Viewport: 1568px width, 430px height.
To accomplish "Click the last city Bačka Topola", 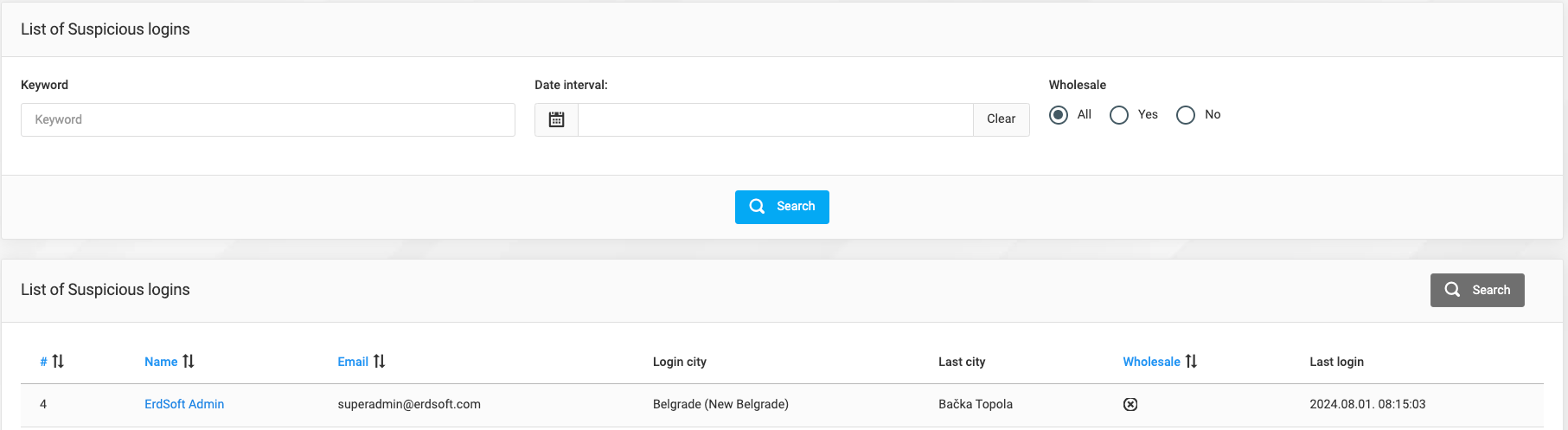I will [x=976, y=404].
